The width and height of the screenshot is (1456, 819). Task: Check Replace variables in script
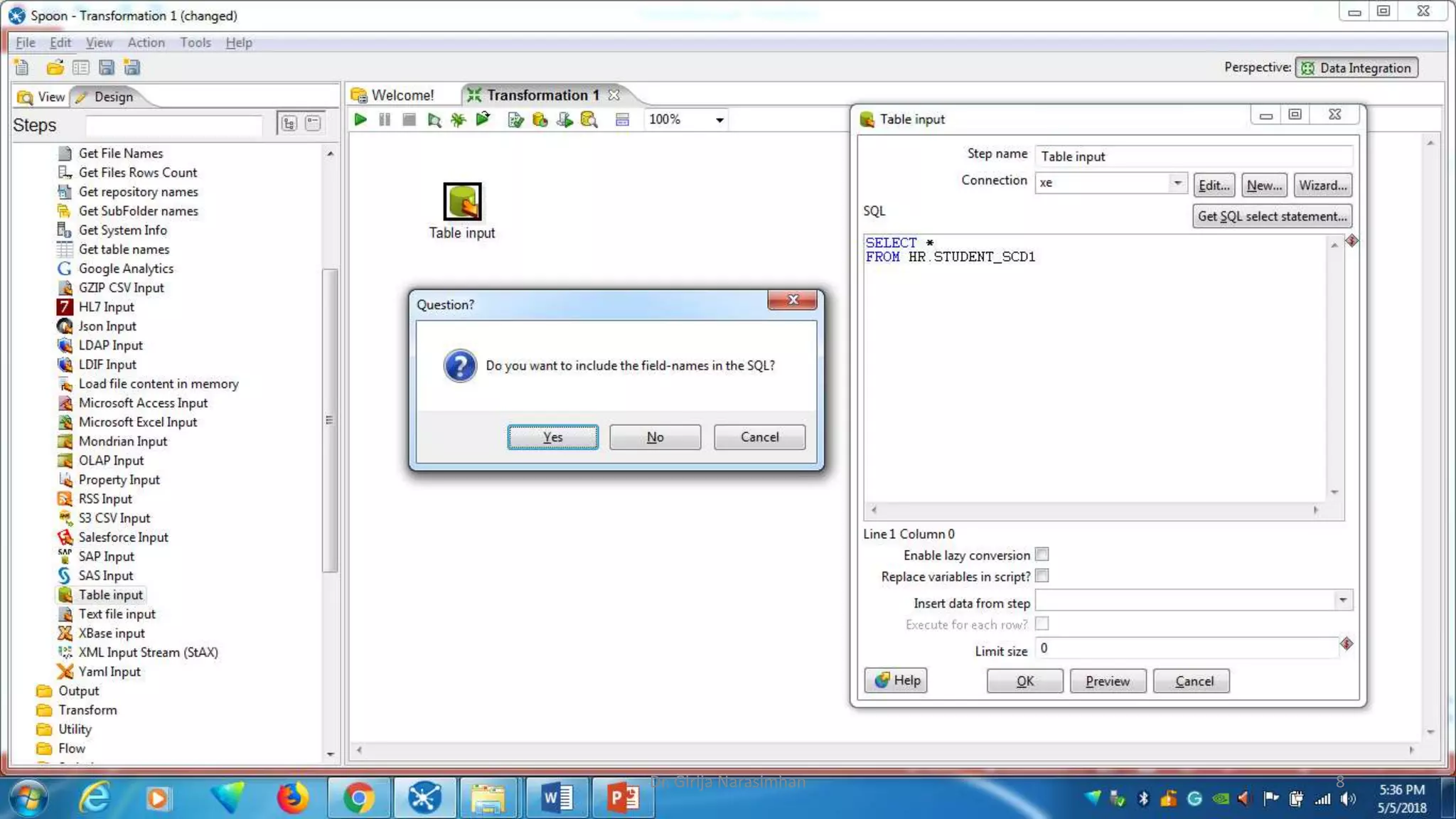1042,576
